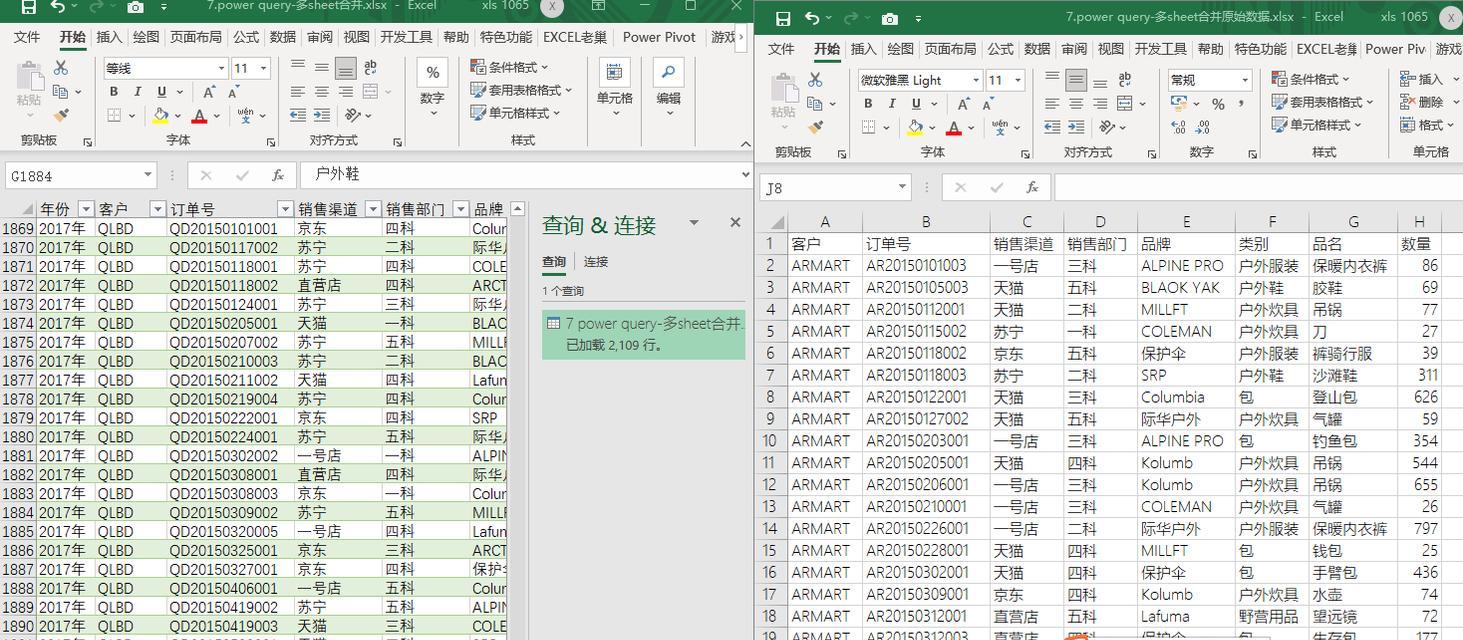Select row header 8 in right window

[770, 397]
